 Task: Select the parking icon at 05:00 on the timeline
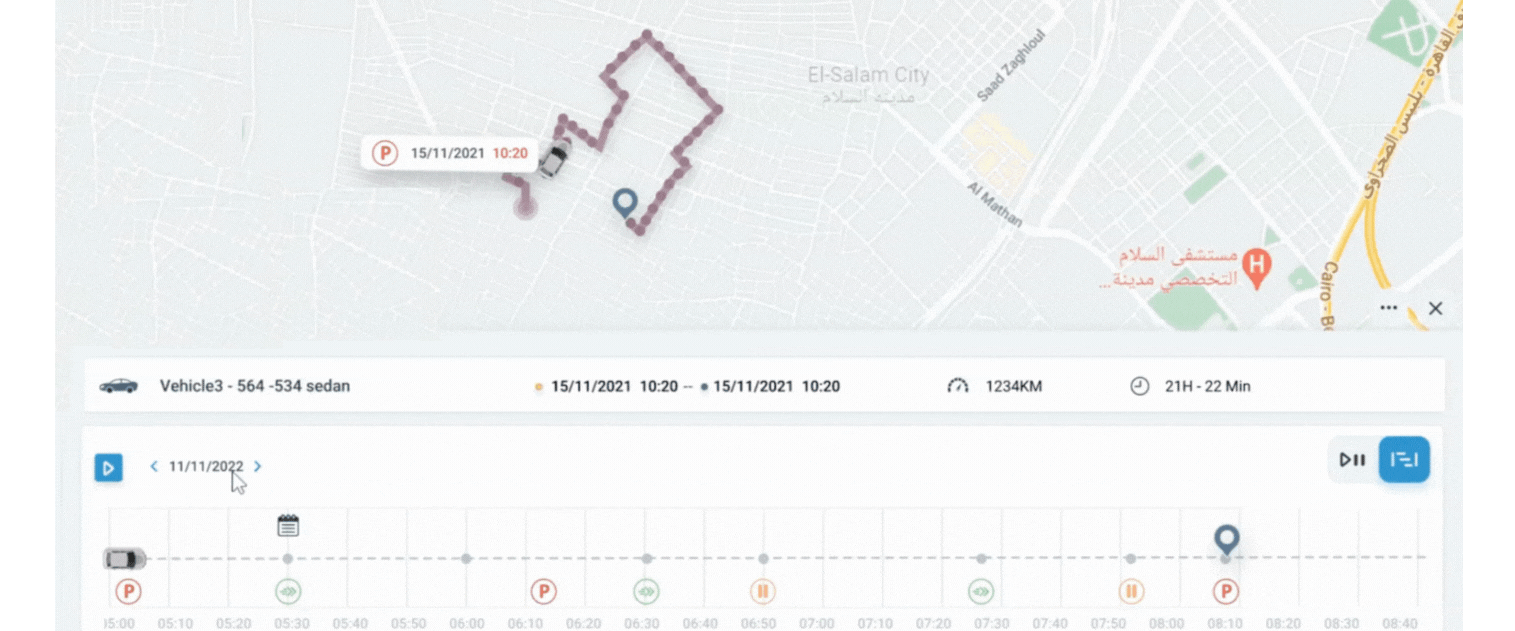[x=128, y=592]
